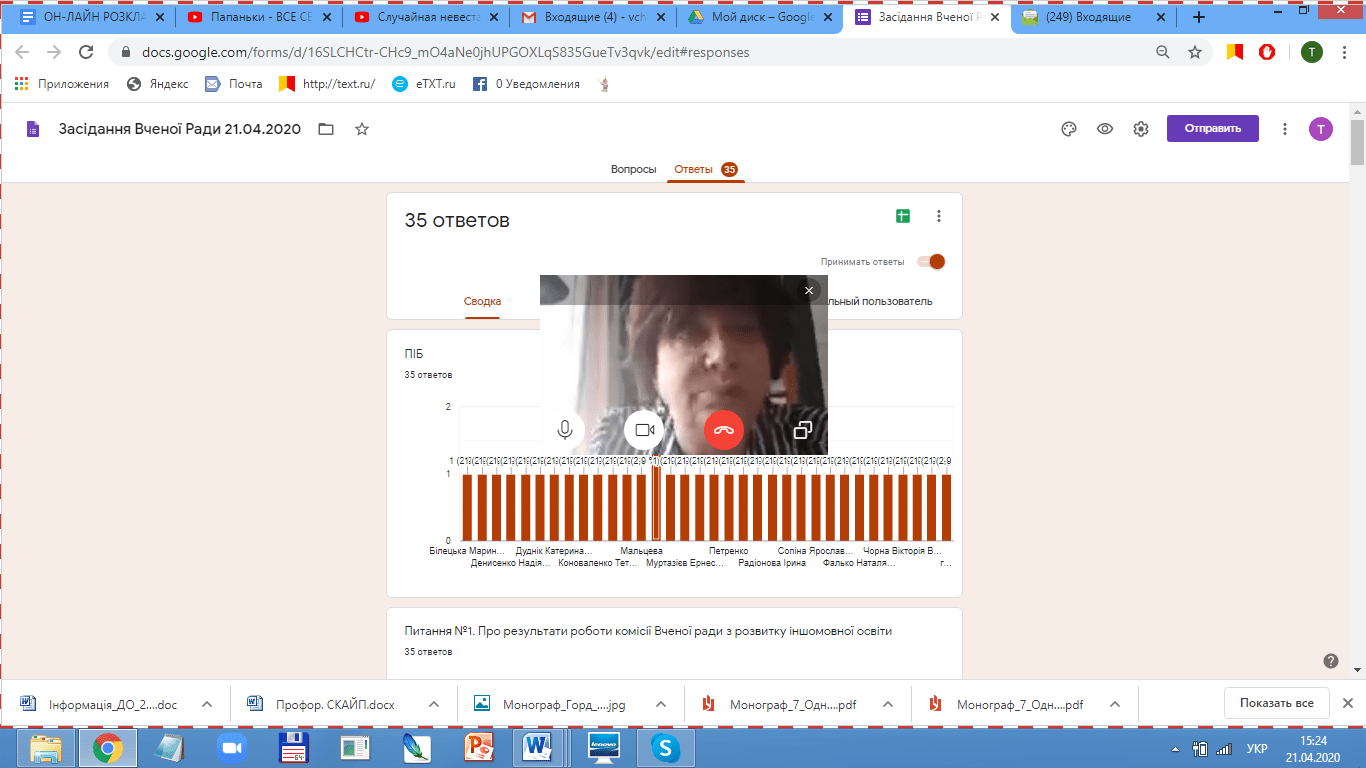Expand options for Інформація_ДО download item
This screenshot has height=768, width=1366.
[x=207, y=704]
